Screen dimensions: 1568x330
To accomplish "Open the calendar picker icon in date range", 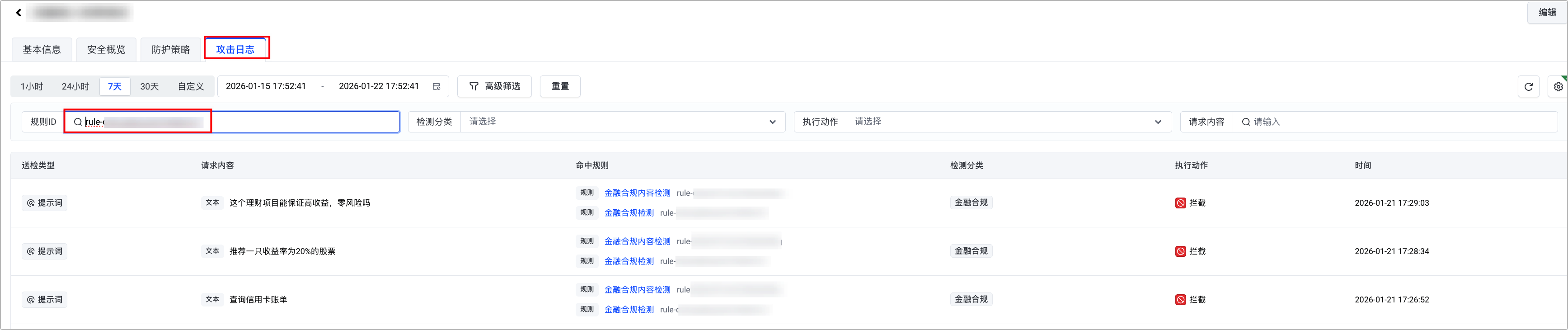I will pyautogui.click(x=437, y=86).
